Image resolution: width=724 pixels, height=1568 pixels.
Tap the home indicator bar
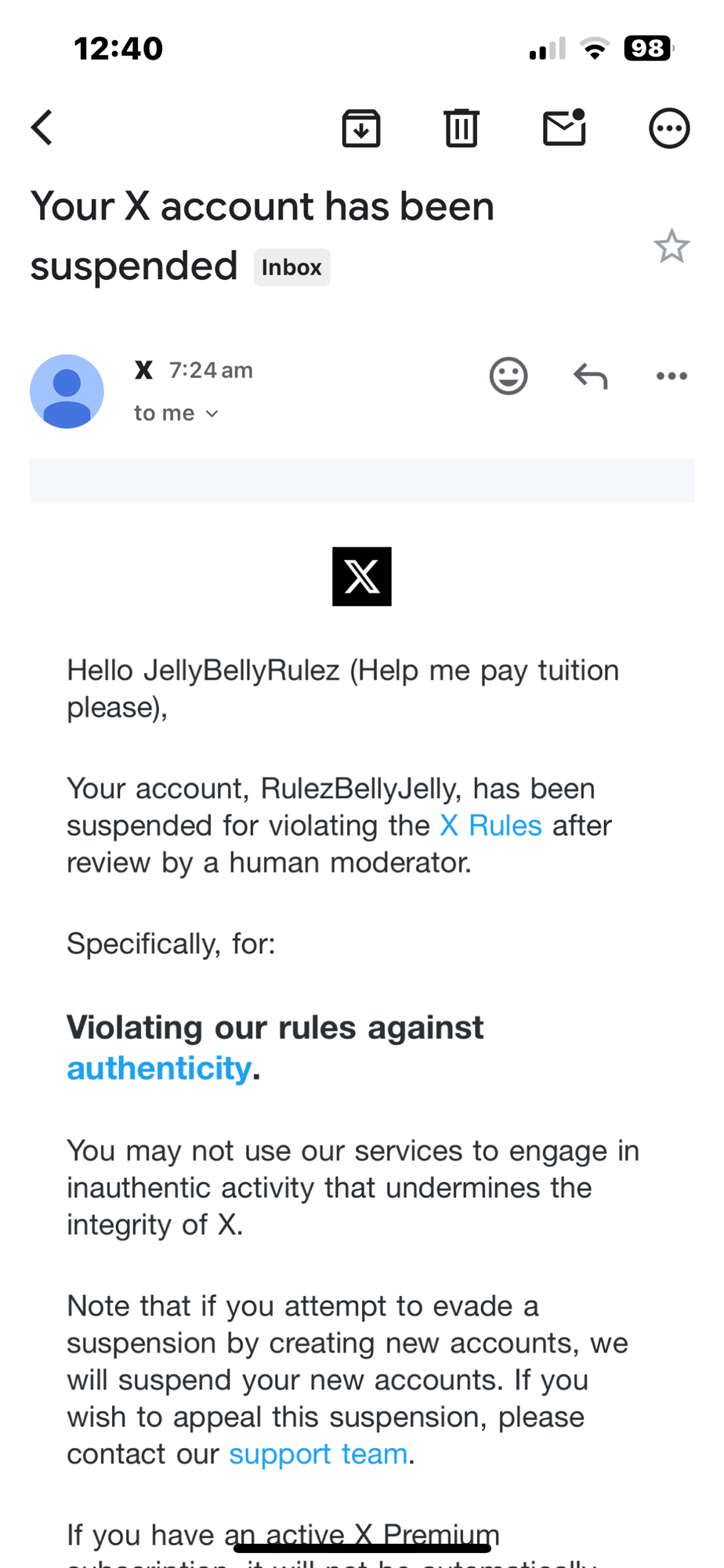pos(362,1548)
